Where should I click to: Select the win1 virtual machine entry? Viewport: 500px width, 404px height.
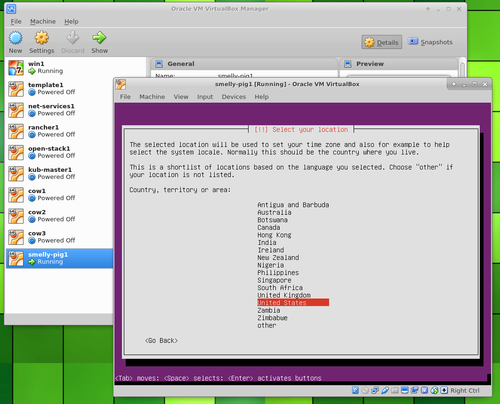(x=59, y=67)
